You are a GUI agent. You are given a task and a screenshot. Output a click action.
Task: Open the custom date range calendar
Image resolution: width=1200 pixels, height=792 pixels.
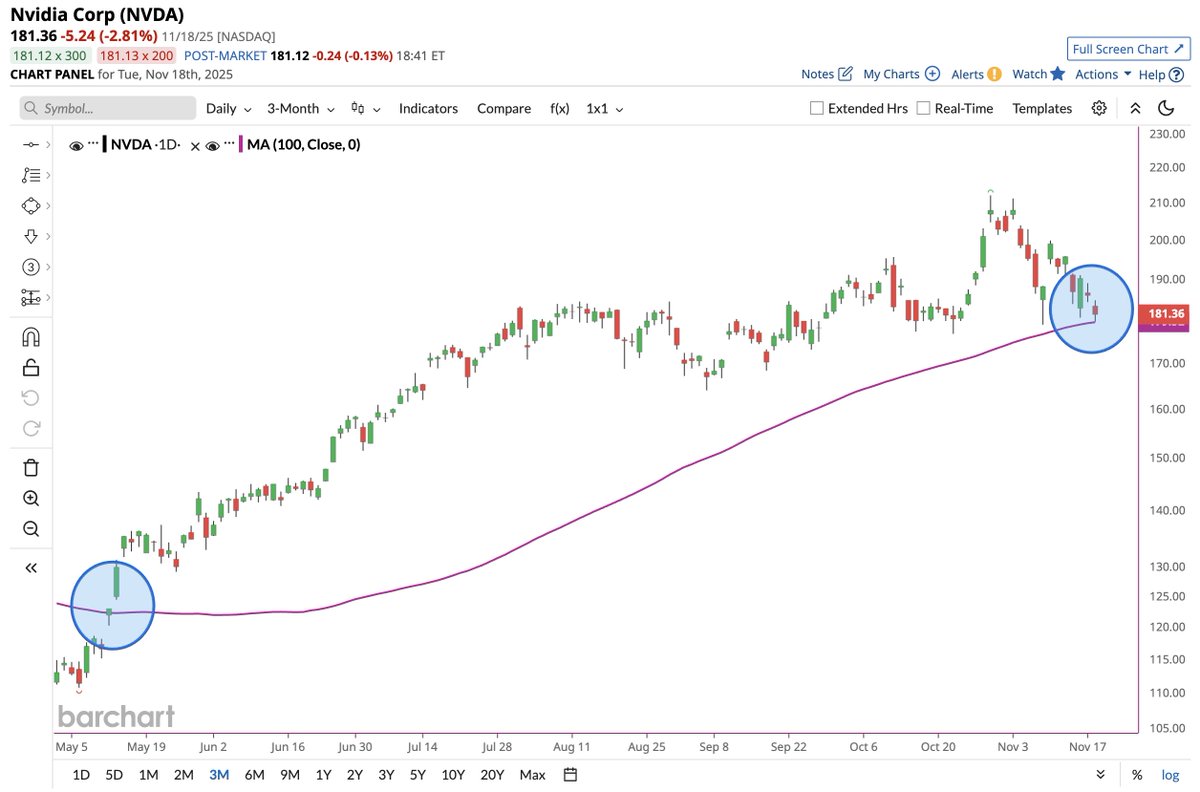(x=570, y=774)
